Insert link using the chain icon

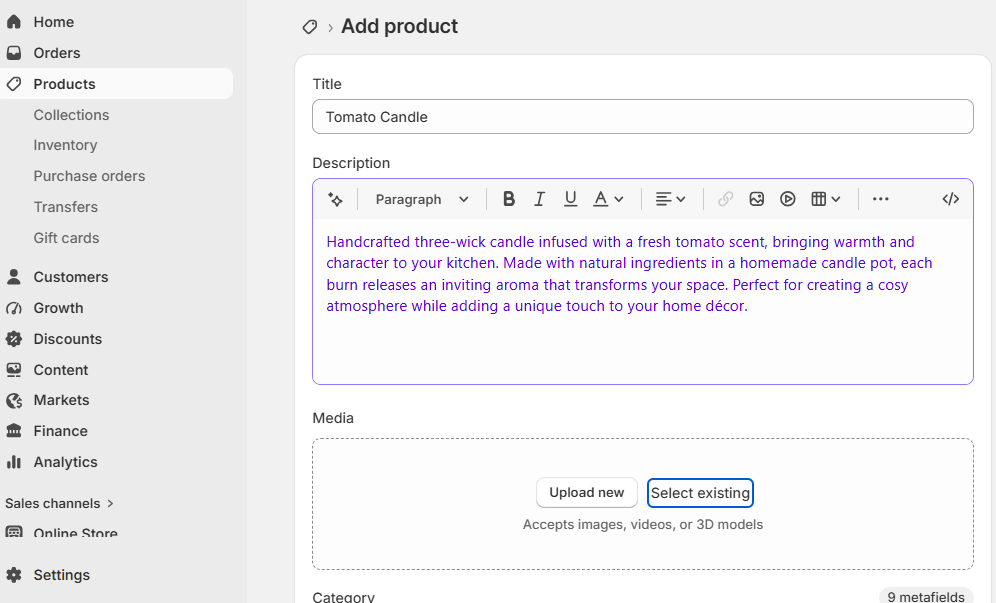pyautogui.click(x=725, y=200)
